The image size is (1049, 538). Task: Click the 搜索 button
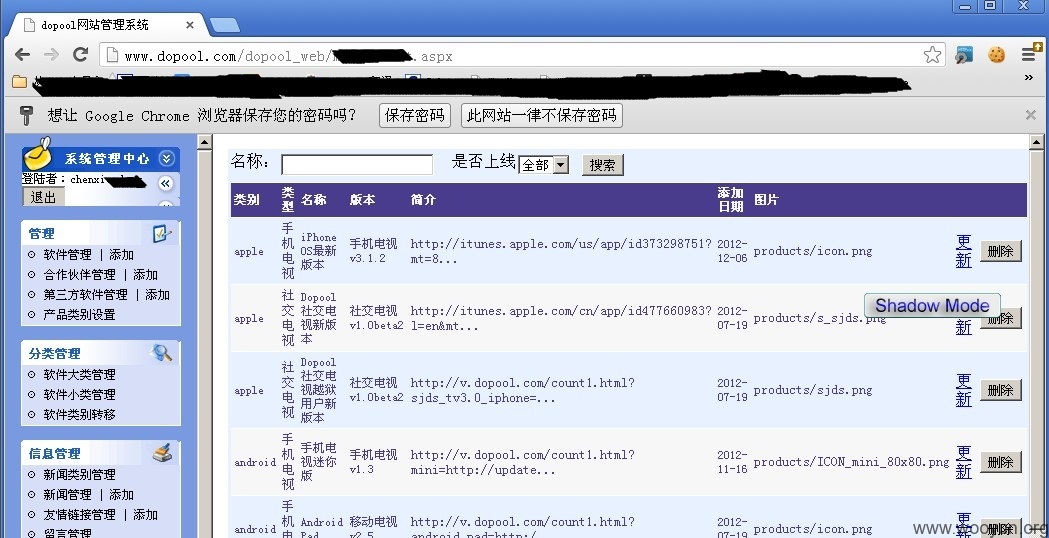pos(603,165)
